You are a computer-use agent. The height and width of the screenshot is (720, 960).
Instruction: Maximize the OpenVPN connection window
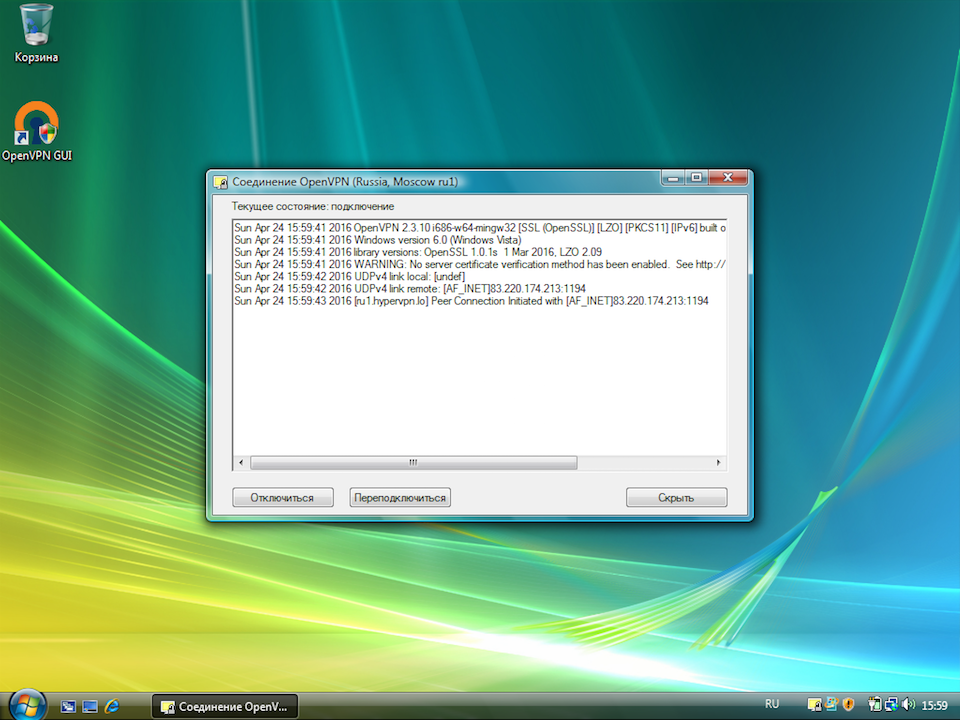click(696, 178)
